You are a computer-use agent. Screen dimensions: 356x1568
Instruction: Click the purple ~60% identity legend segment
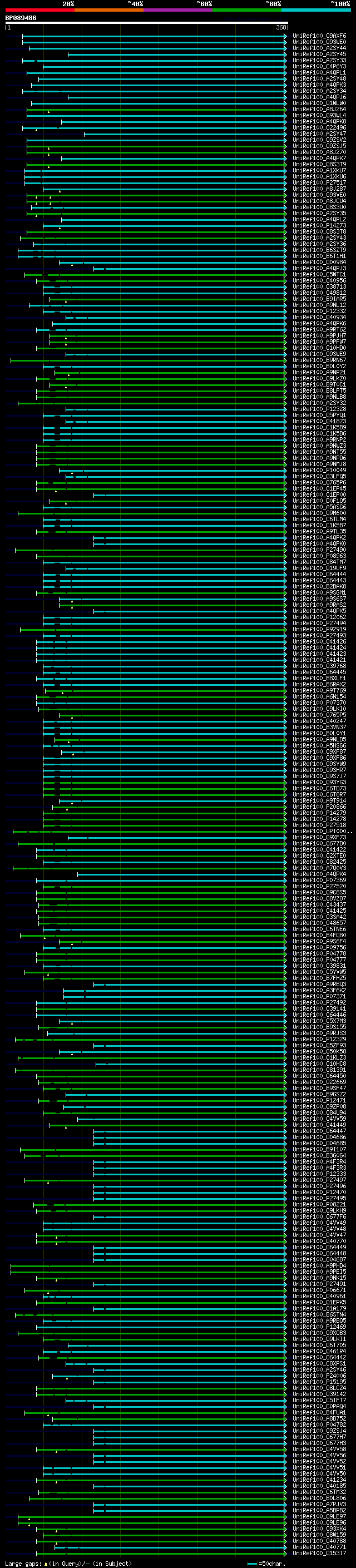pyautogui.click(x=177, y=10)
